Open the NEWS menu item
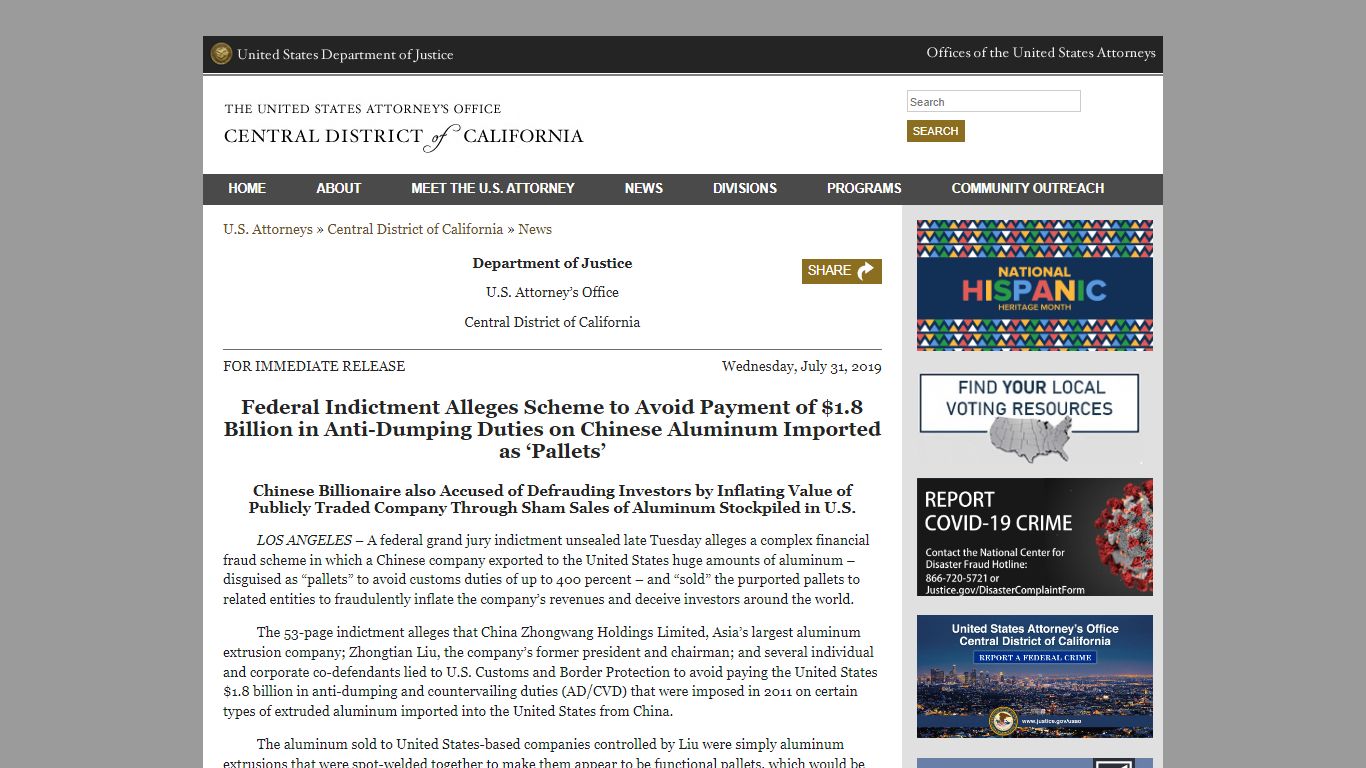Viewport: 1366px width, 768px height. pos(644,188)
